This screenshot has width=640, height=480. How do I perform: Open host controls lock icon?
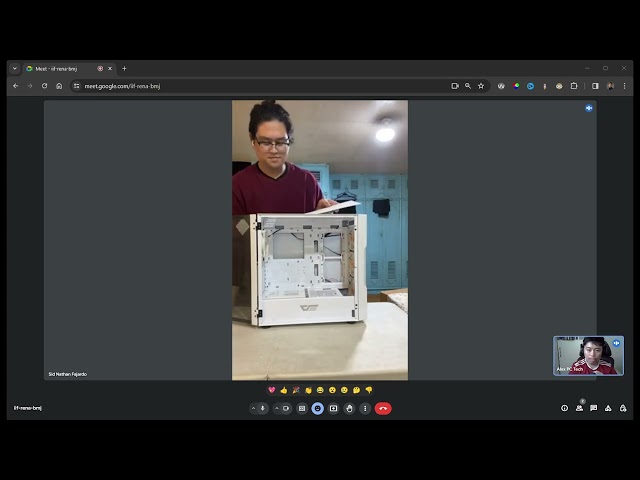(623, 408)
